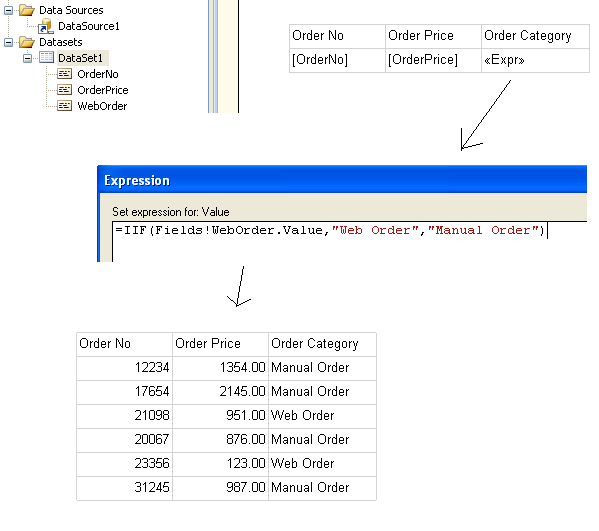Screen dimensions: 599x531
Task: Click the Order Price header cell in designer
Action: (433, 36)
